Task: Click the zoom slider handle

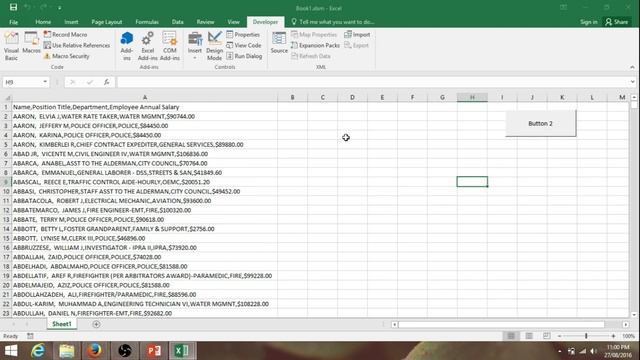Action: 586,336
